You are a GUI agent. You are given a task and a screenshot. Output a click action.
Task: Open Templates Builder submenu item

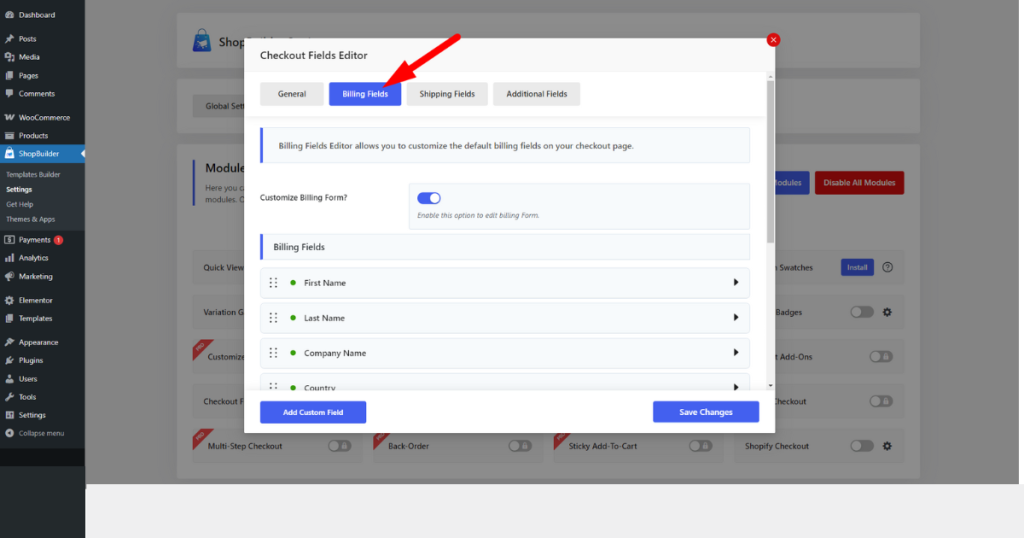click(x=33, y=174)
